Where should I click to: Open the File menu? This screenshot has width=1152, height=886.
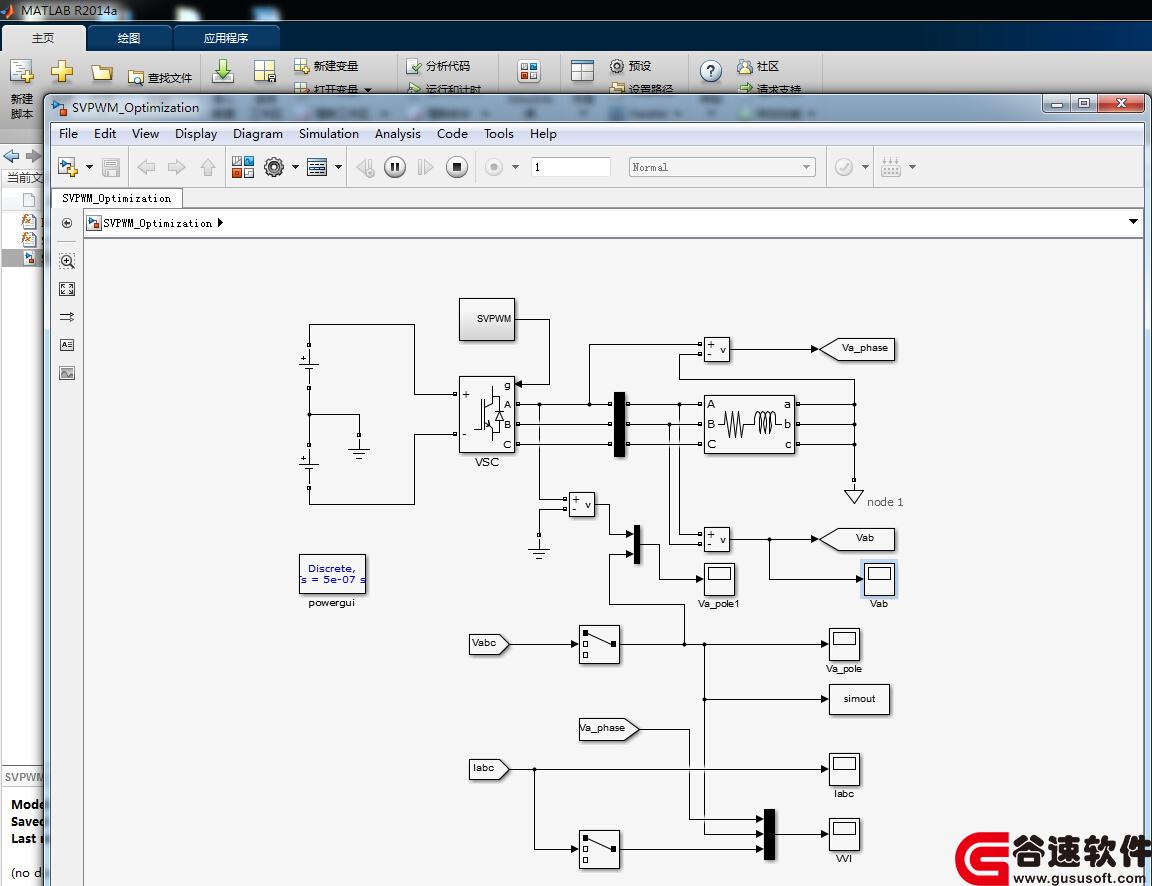[x=68, y=134]
